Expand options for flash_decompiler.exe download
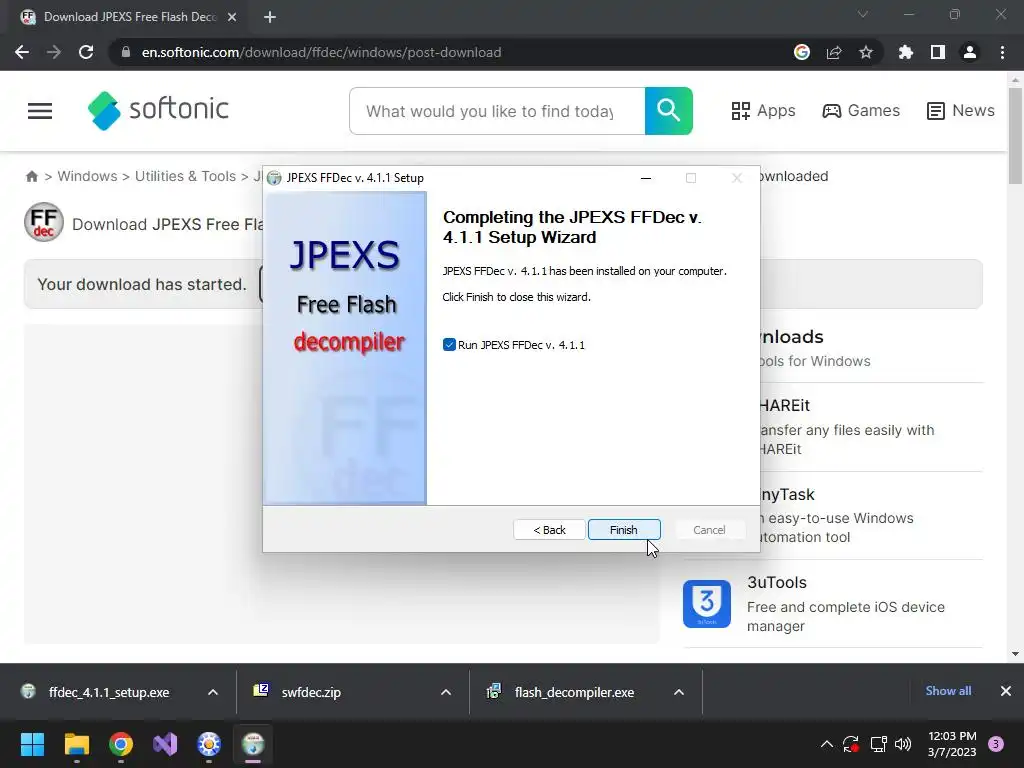The height and width of the screenshot is (768, 1024). pos(679,692)
